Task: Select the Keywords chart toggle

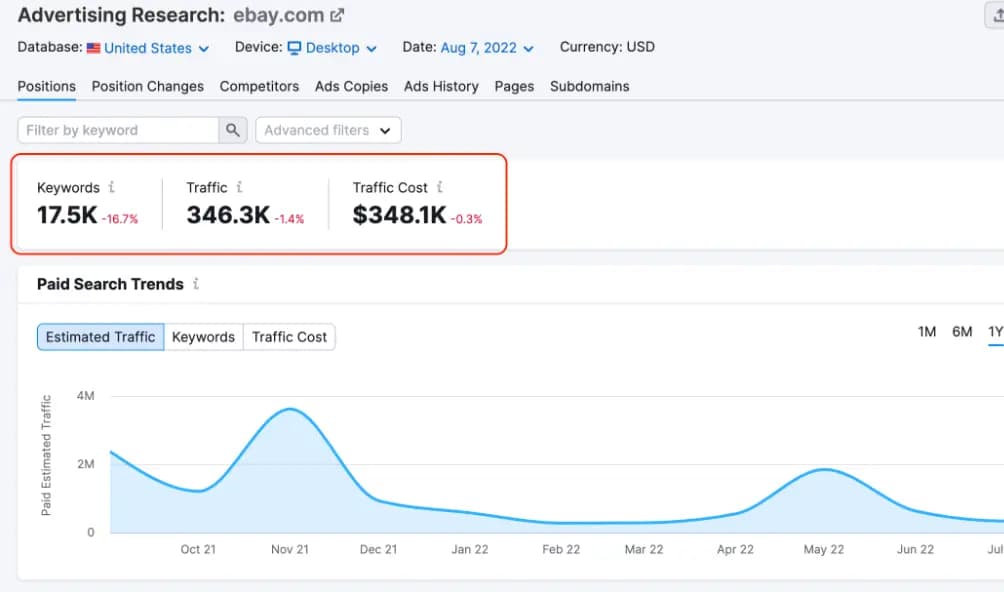Action: pos(204,337)
